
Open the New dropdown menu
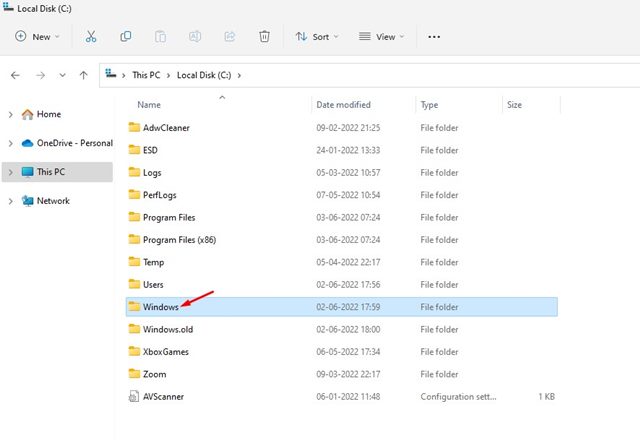click(x=38, y=36)
